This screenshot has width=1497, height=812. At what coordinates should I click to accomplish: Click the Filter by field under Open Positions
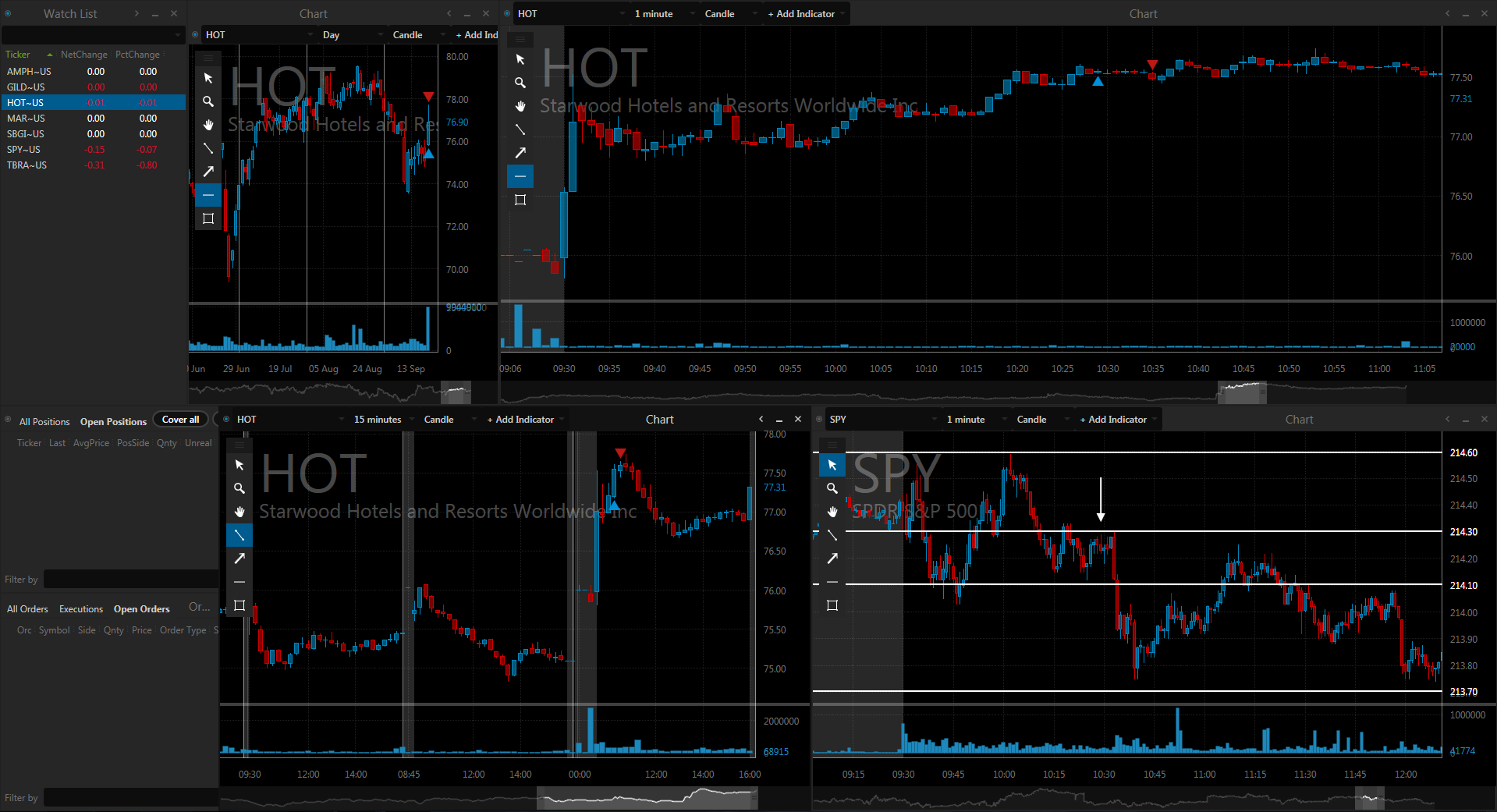click(x=131, y=580)
